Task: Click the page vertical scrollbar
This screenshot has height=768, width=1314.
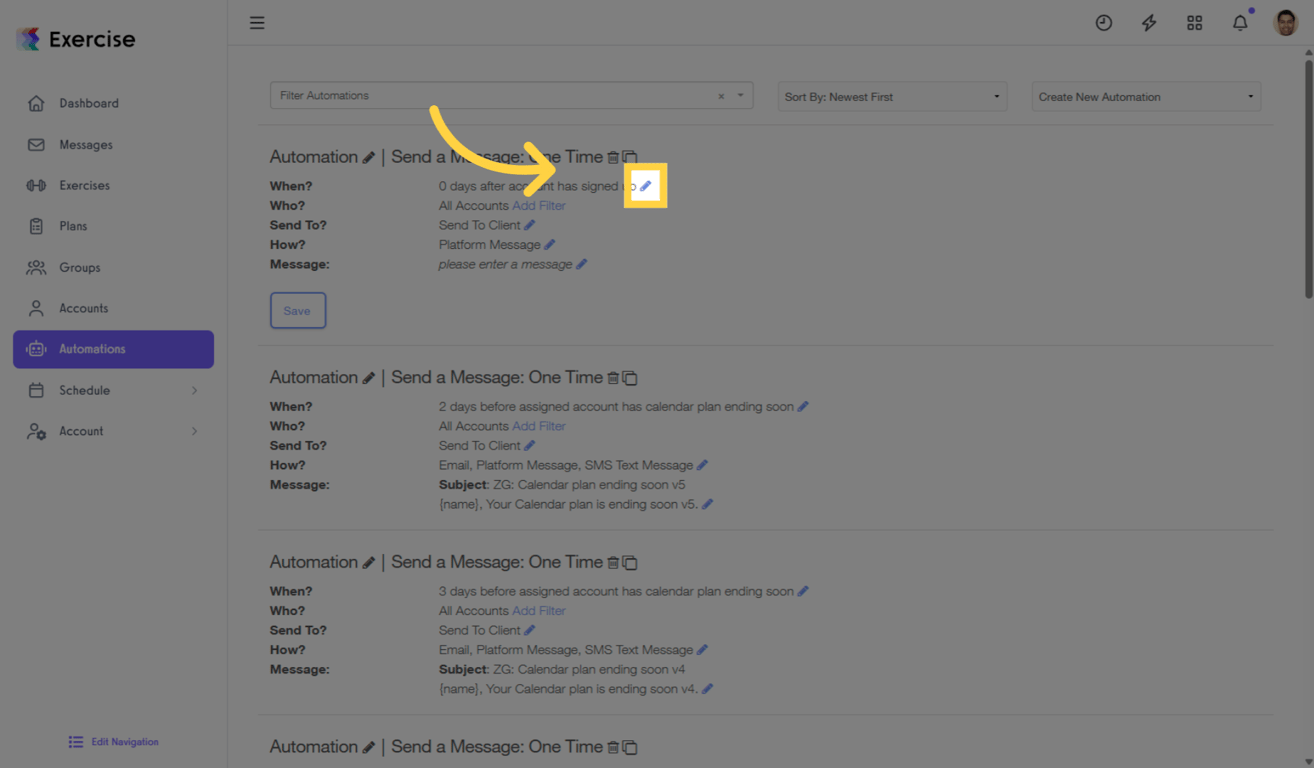Action: 1308,178
